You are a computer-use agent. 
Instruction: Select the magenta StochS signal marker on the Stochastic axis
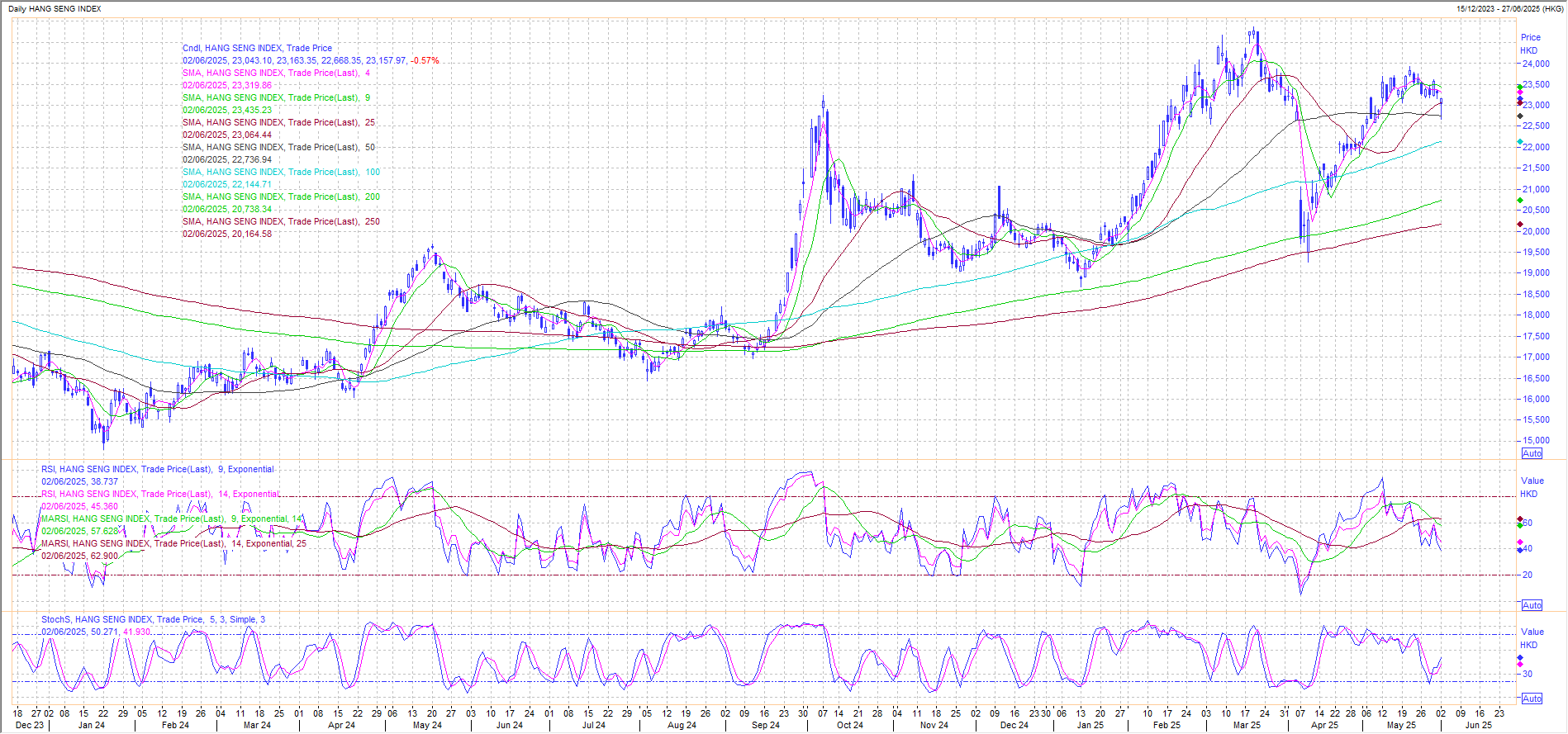(x=1520, y=665)
